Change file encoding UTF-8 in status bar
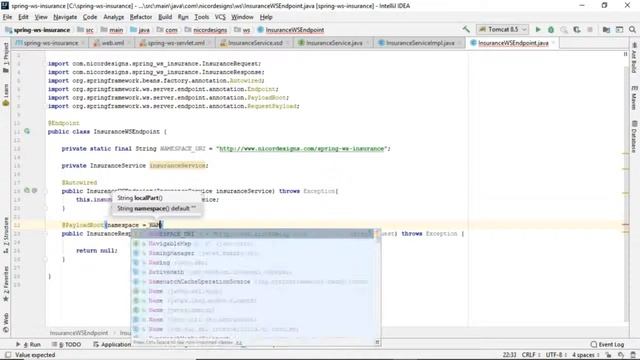Viewport: 640px width, 360px height. pos(556,355)
